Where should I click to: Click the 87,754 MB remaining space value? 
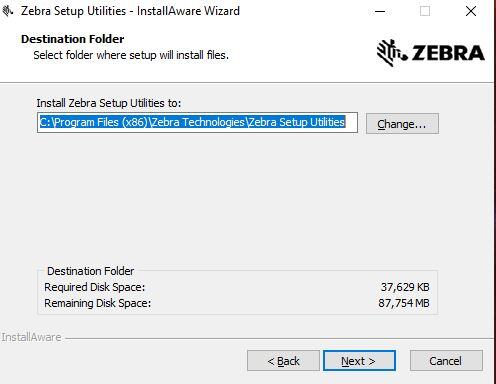pyautogui.click(x=404, y=303)
